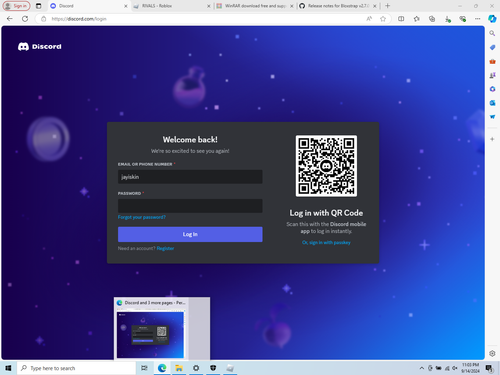
Task: Open File Explorer from the taskbar
Action: (179, 368)
